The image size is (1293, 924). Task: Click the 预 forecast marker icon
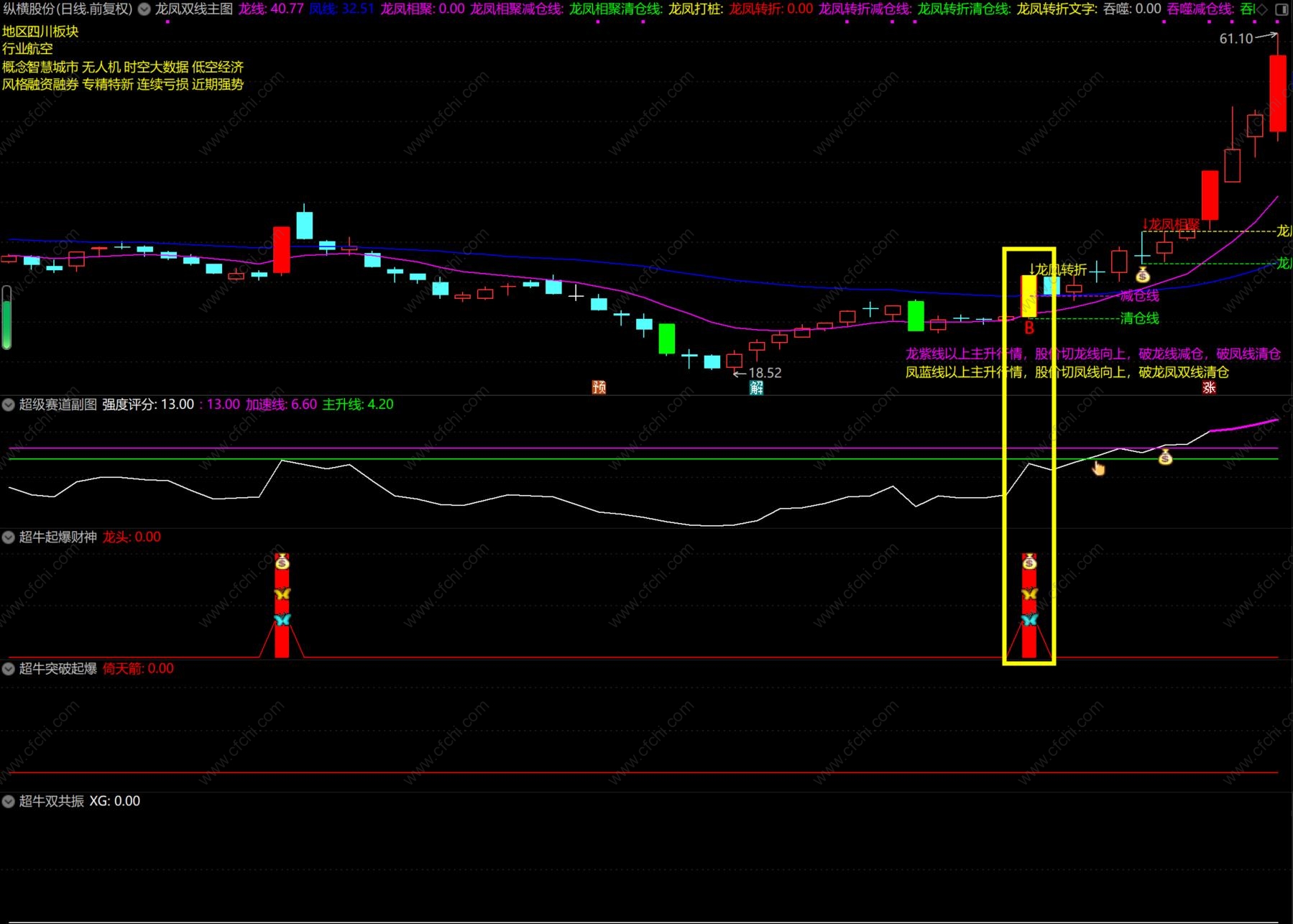pos(599,387)
